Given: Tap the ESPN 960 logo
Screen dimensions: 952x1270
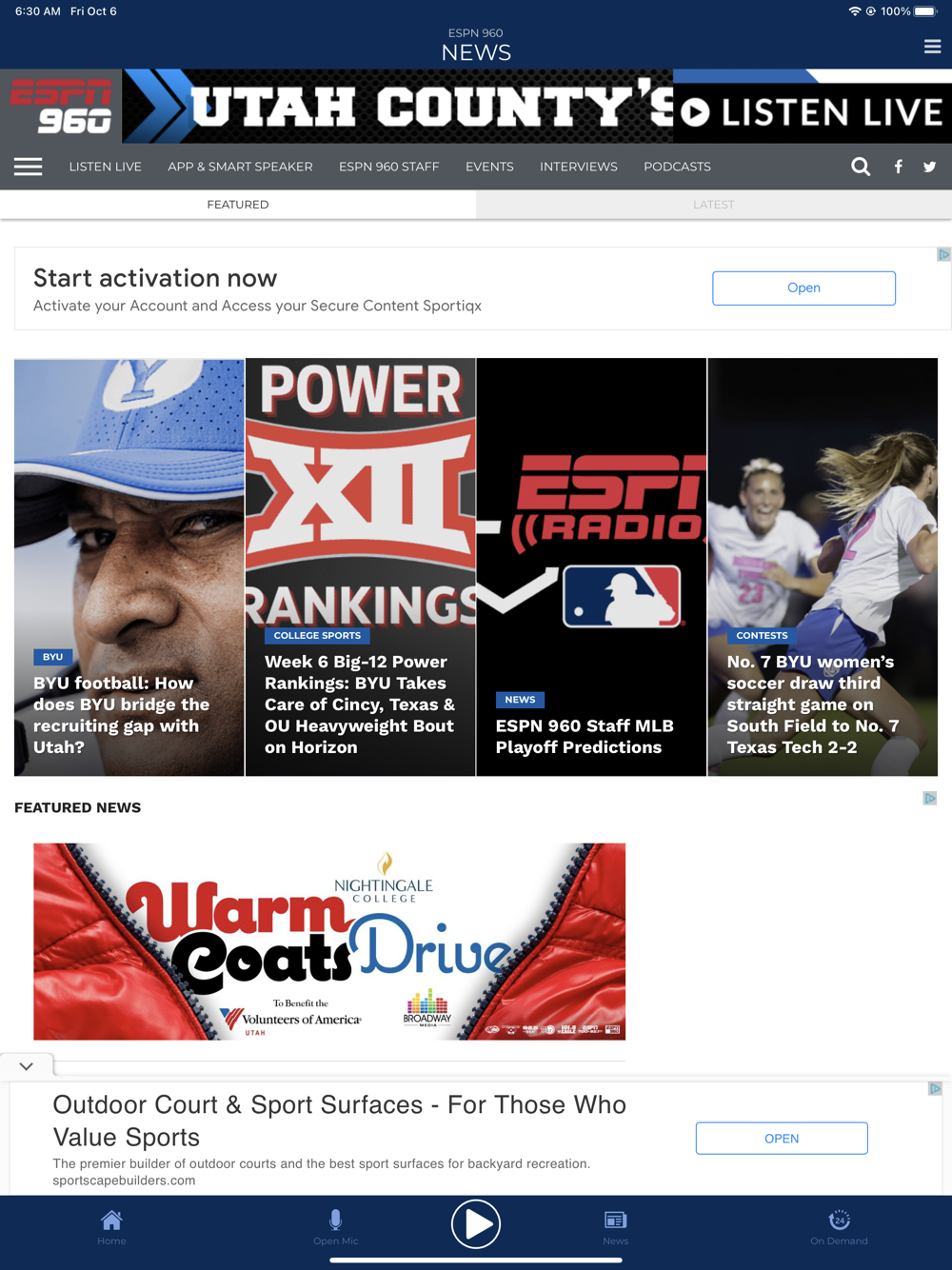Looking at the screenshot, I should (61, 107).
